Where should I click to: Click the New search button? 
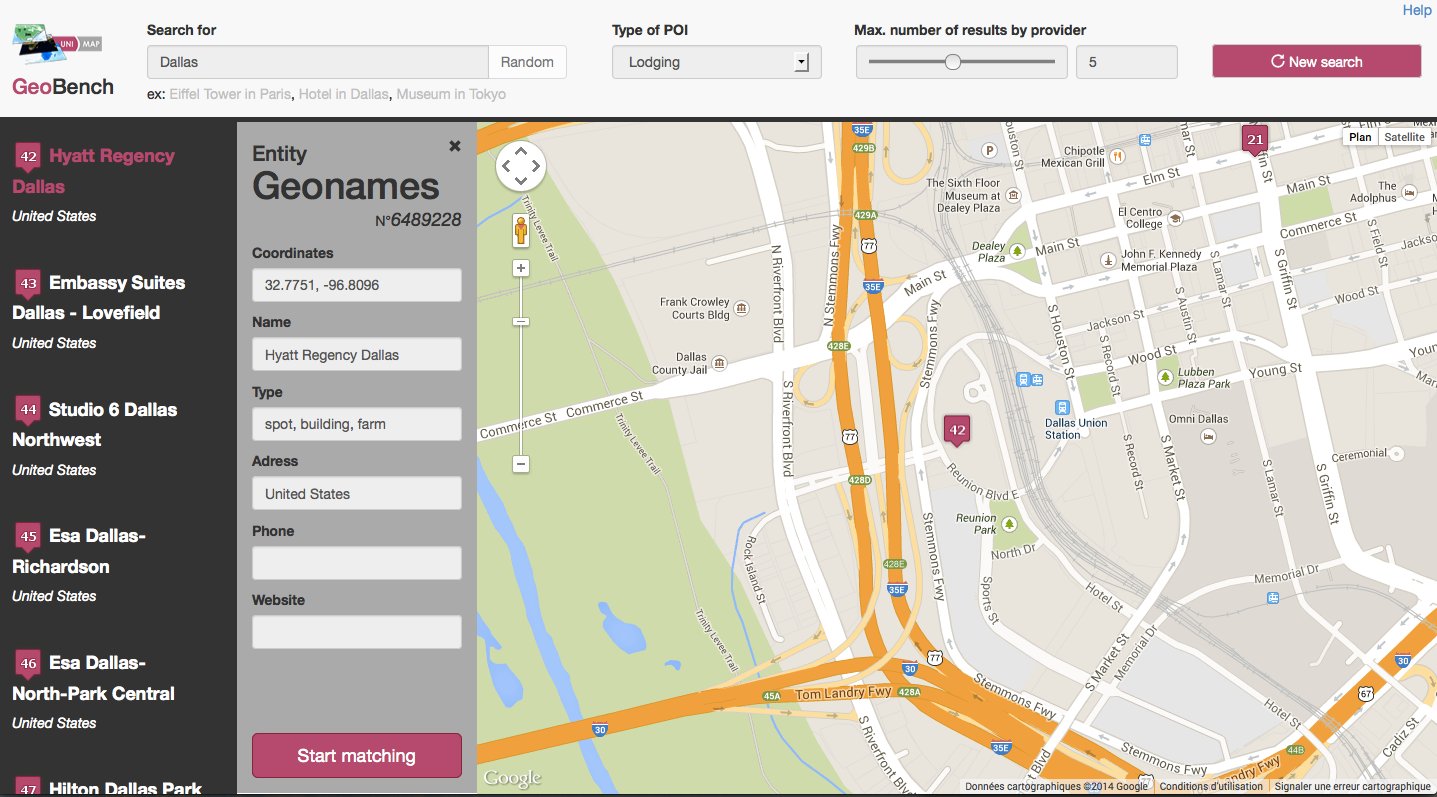coord(1316,61)
